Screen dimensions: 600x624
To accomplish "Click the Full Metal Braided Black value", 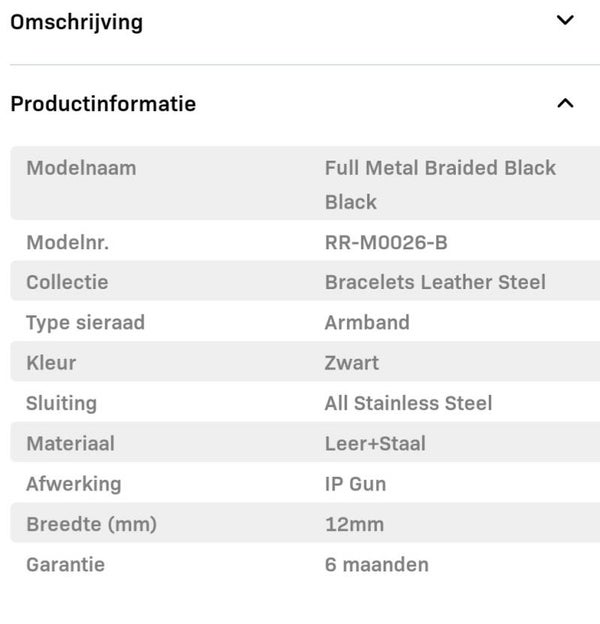I will coord(440,168).
